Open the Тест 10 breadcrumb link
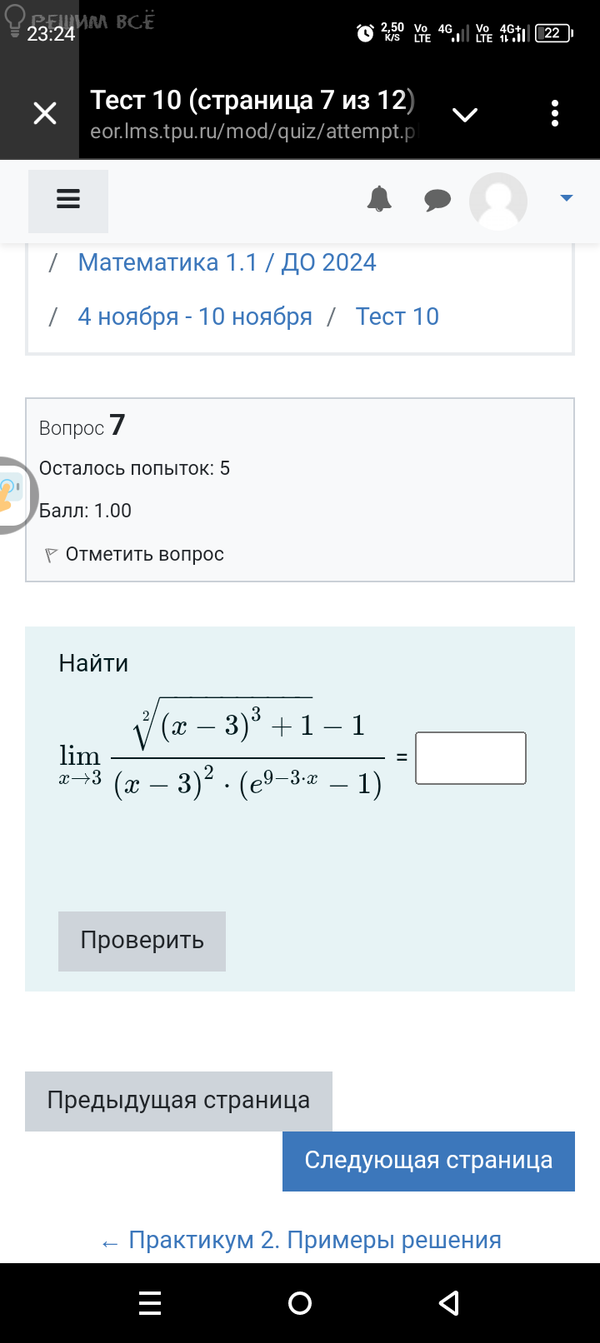The height and width of the screenshot is (1343, 600). coord(397,317)
